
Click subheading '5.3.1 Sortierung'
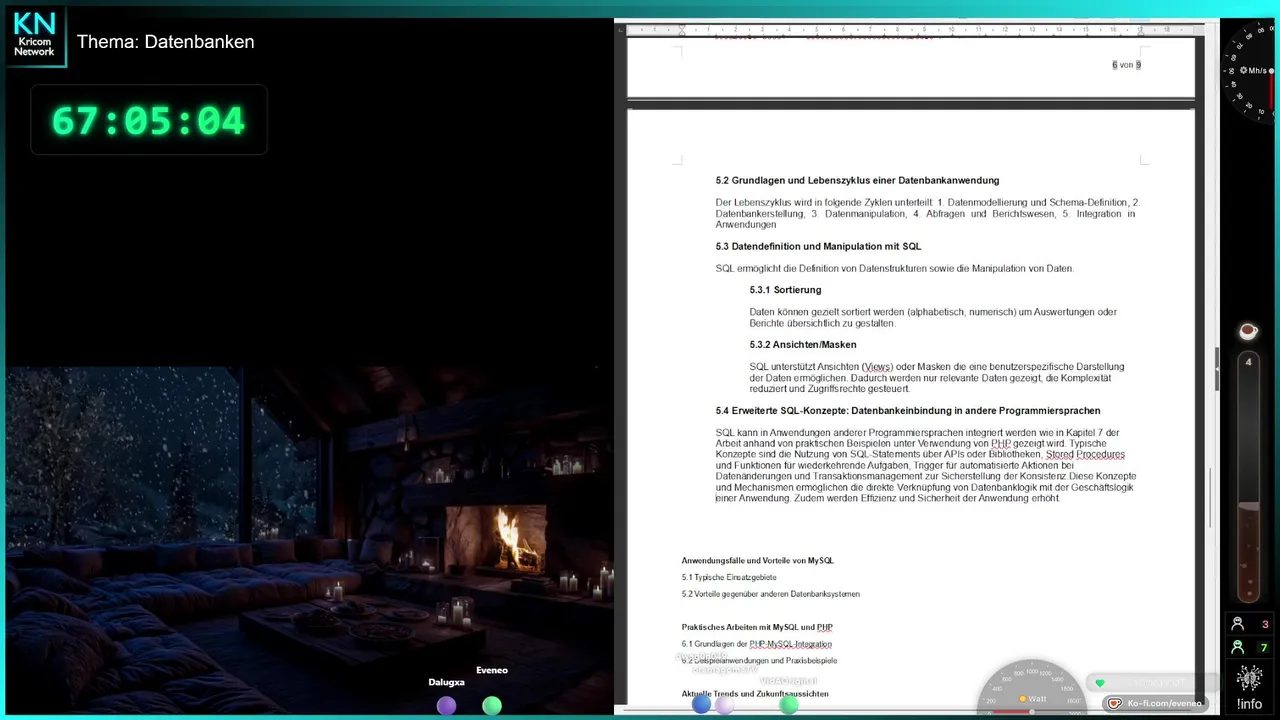click(x=785, y=290)
